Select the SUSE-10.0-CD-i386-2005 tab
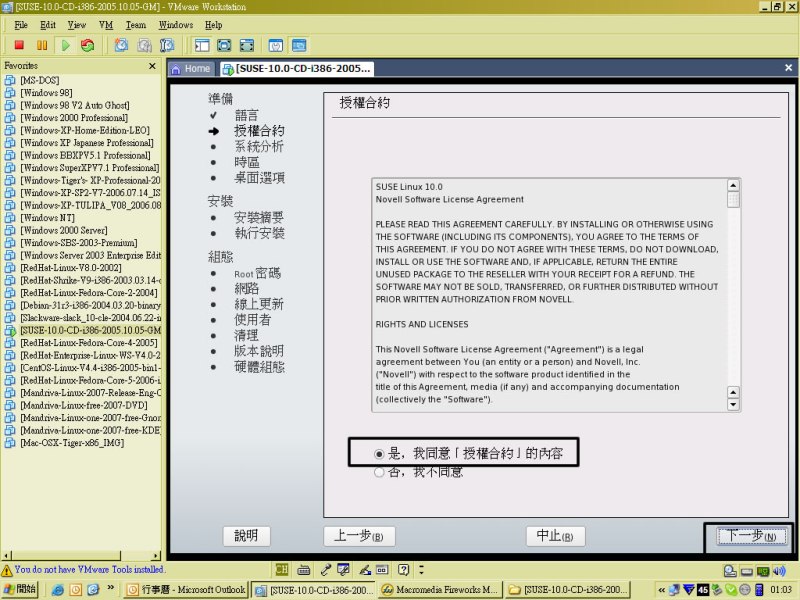800x600 pixels. (297, 69)
